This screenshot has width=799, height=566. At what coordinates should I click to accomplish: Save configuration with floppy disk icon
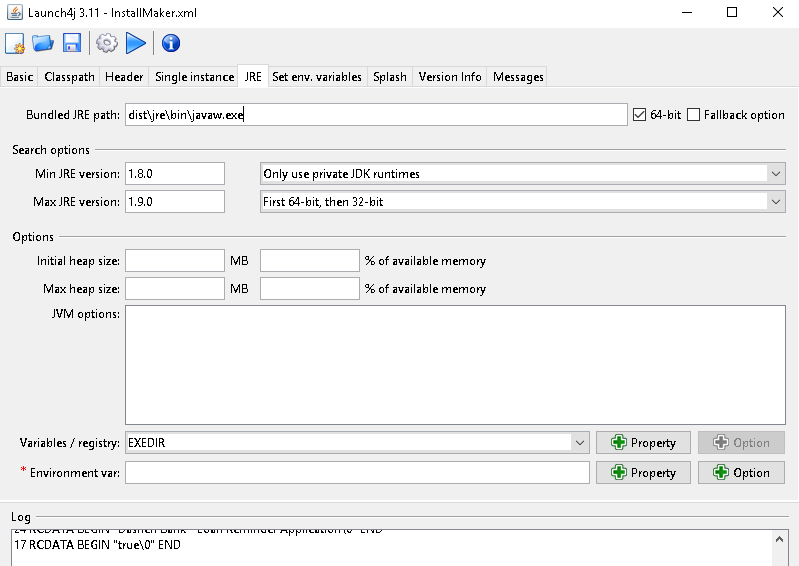click(72, 43)
